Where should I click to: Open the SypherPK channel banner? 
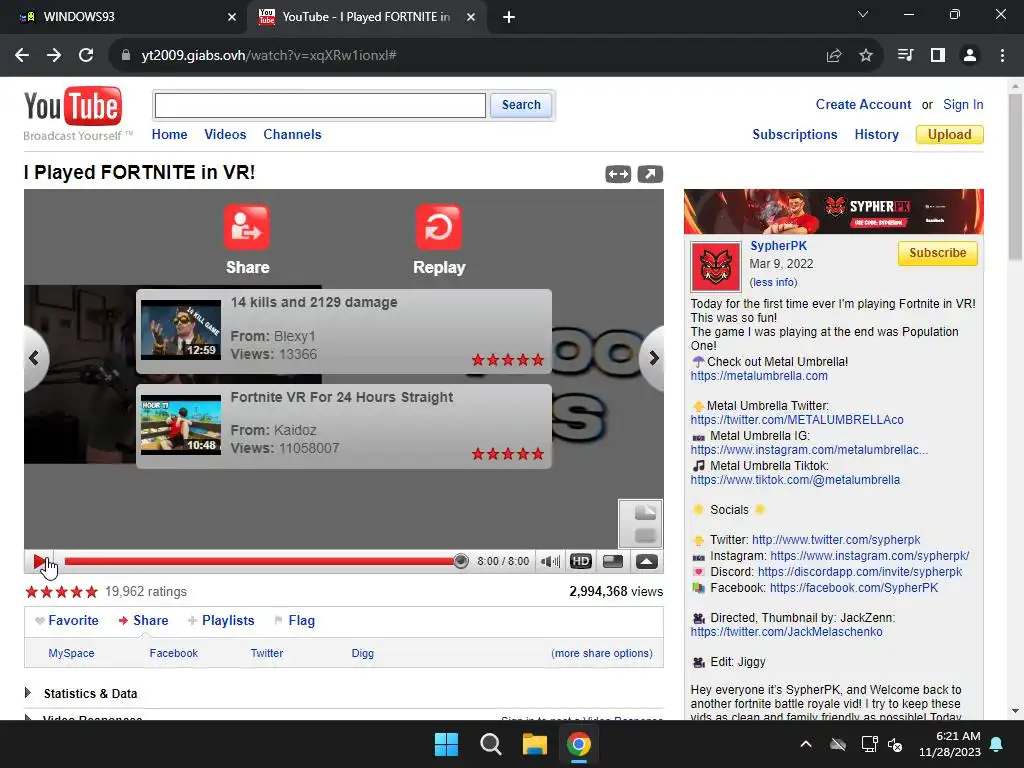click(833, 212)
